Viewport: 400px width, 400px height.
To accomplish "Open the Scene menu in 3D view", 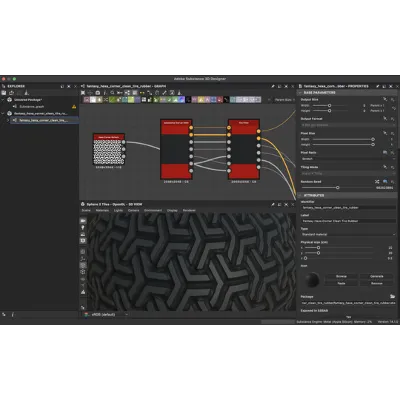I will pos(86,211).
